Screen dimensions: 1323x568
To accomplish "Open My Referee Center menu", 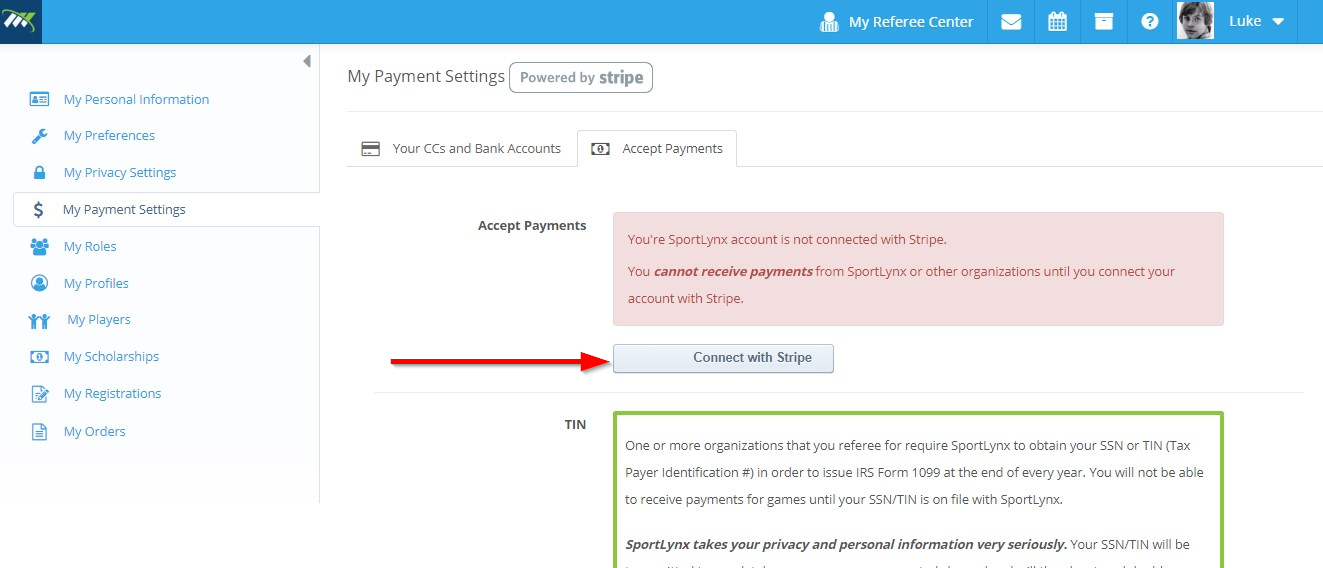I will click(x=896, y=22).
